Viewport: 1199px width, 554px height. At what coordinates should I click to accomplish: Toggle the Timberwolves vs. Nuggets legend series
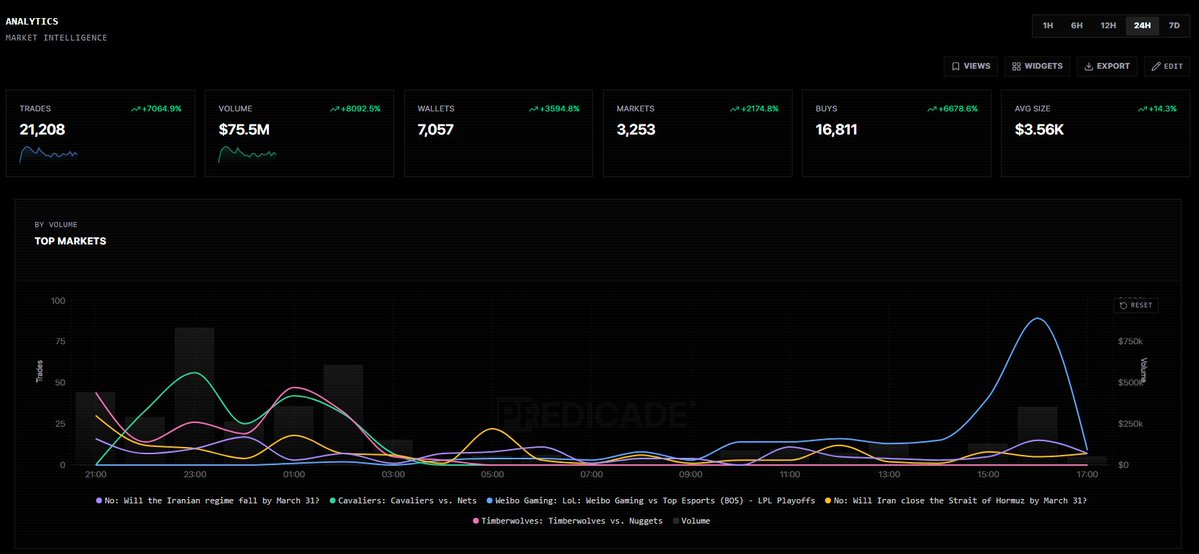(x=568, y=521)
